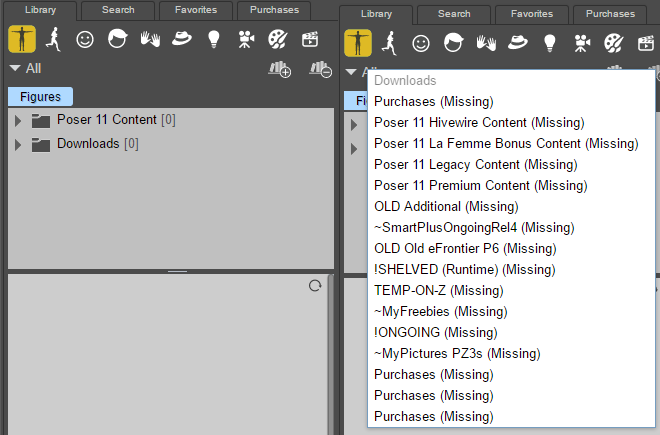Image resolution: width=660 pixels, height=435 pixels.
Task: Open Props hat icon in left panel
Action: point(181,39)
